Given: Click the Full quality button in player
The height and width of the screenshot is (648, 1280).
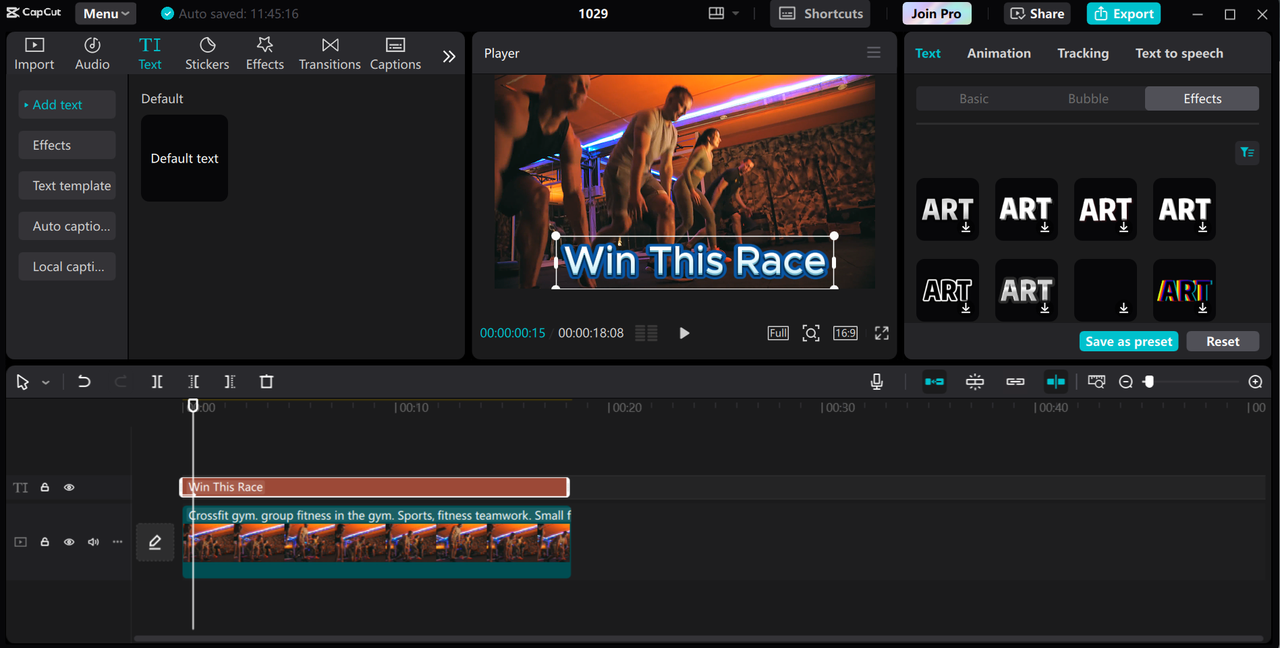Looking at the screenshot, I should [x=778, y=333].
